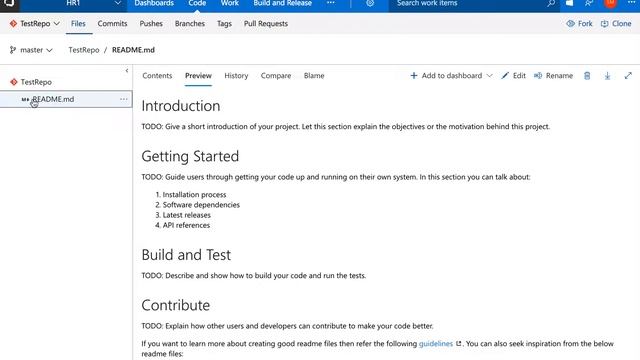Click the Introduction heading

181,106
